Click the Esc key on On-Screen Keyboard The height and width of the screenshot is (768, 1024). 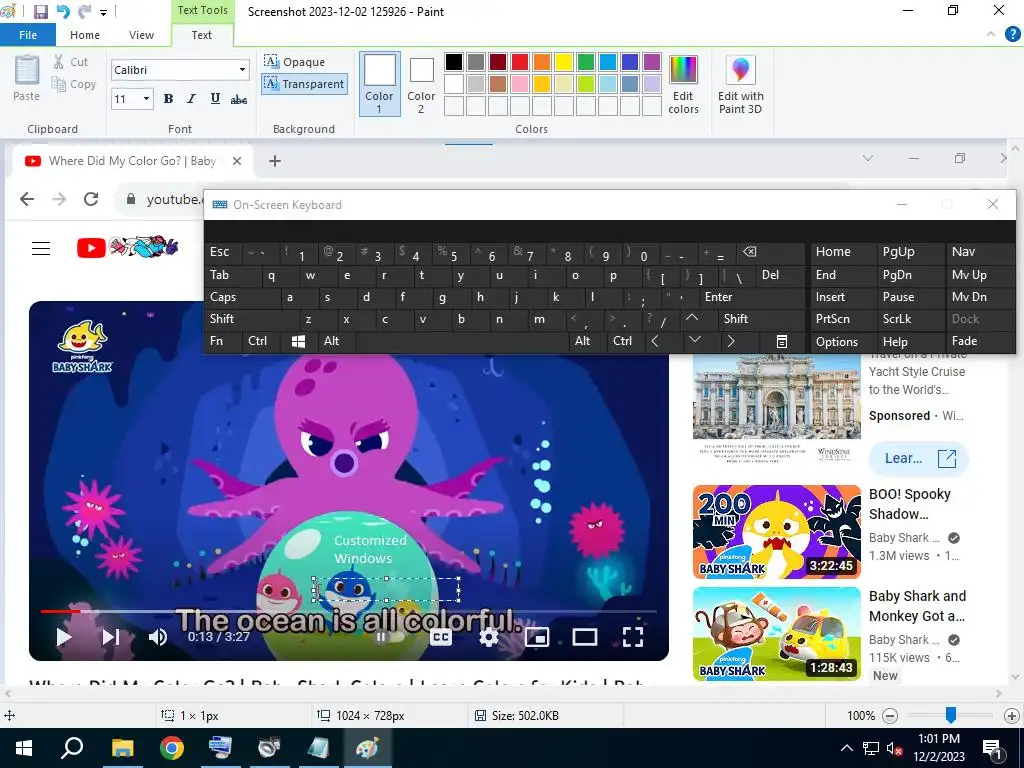[223, 252]
